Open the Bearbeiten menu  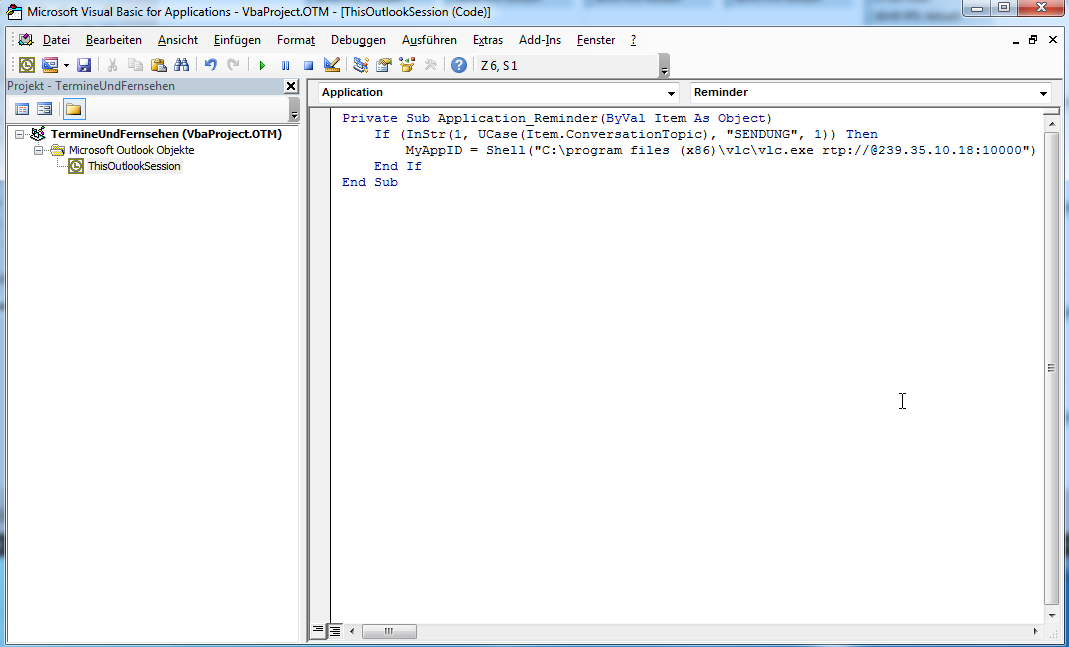(114, 40)
